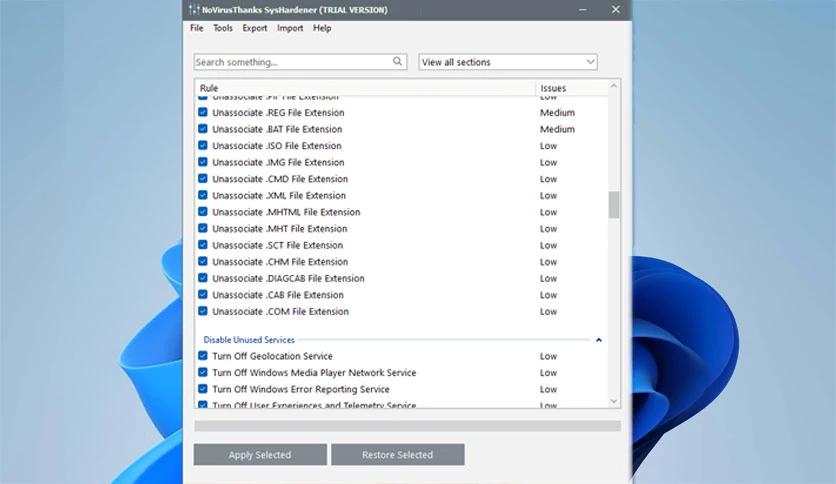Viewport: 836px width, 484px height.
Task: Uncheck Unassociate .REG File Extension
Action: 203,113
